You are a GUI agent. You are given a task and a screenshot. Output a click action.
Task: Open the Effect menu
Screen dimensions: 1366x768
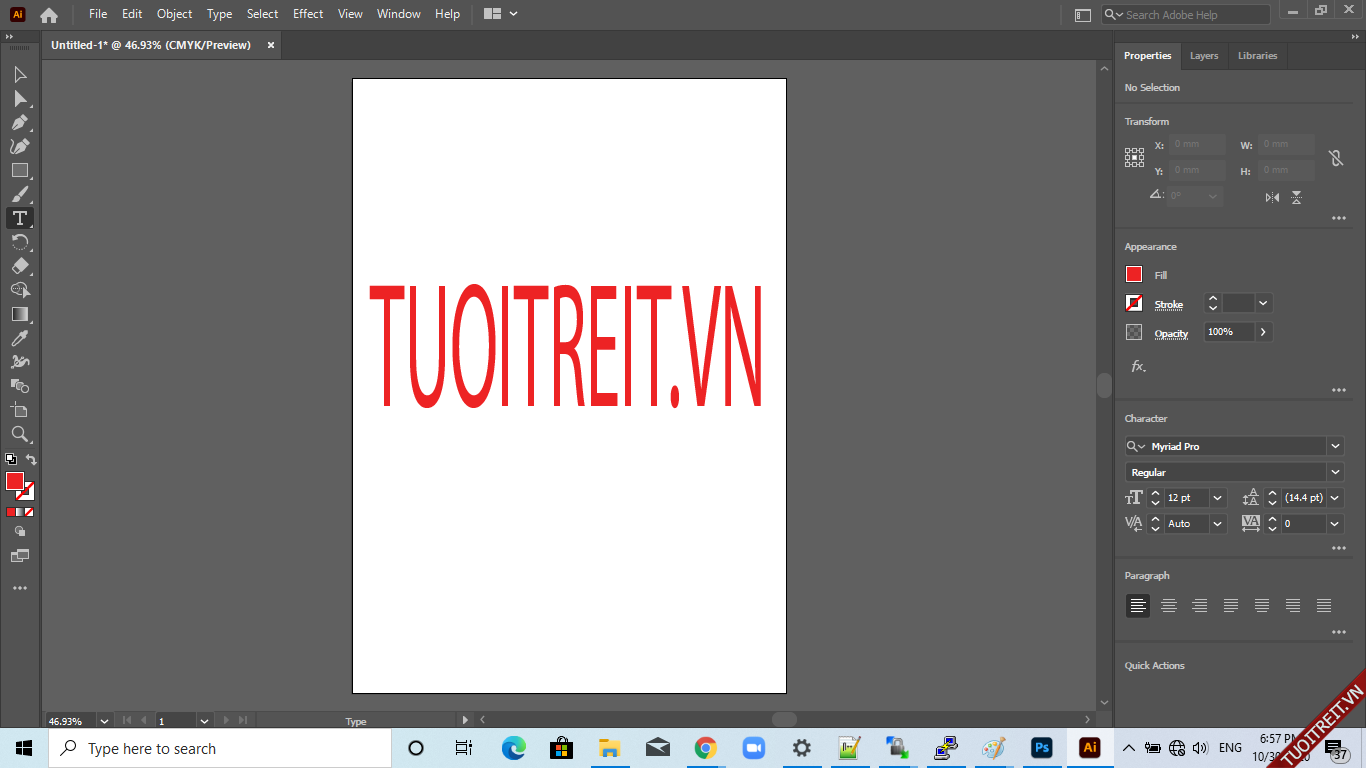[x=308, y=14]
